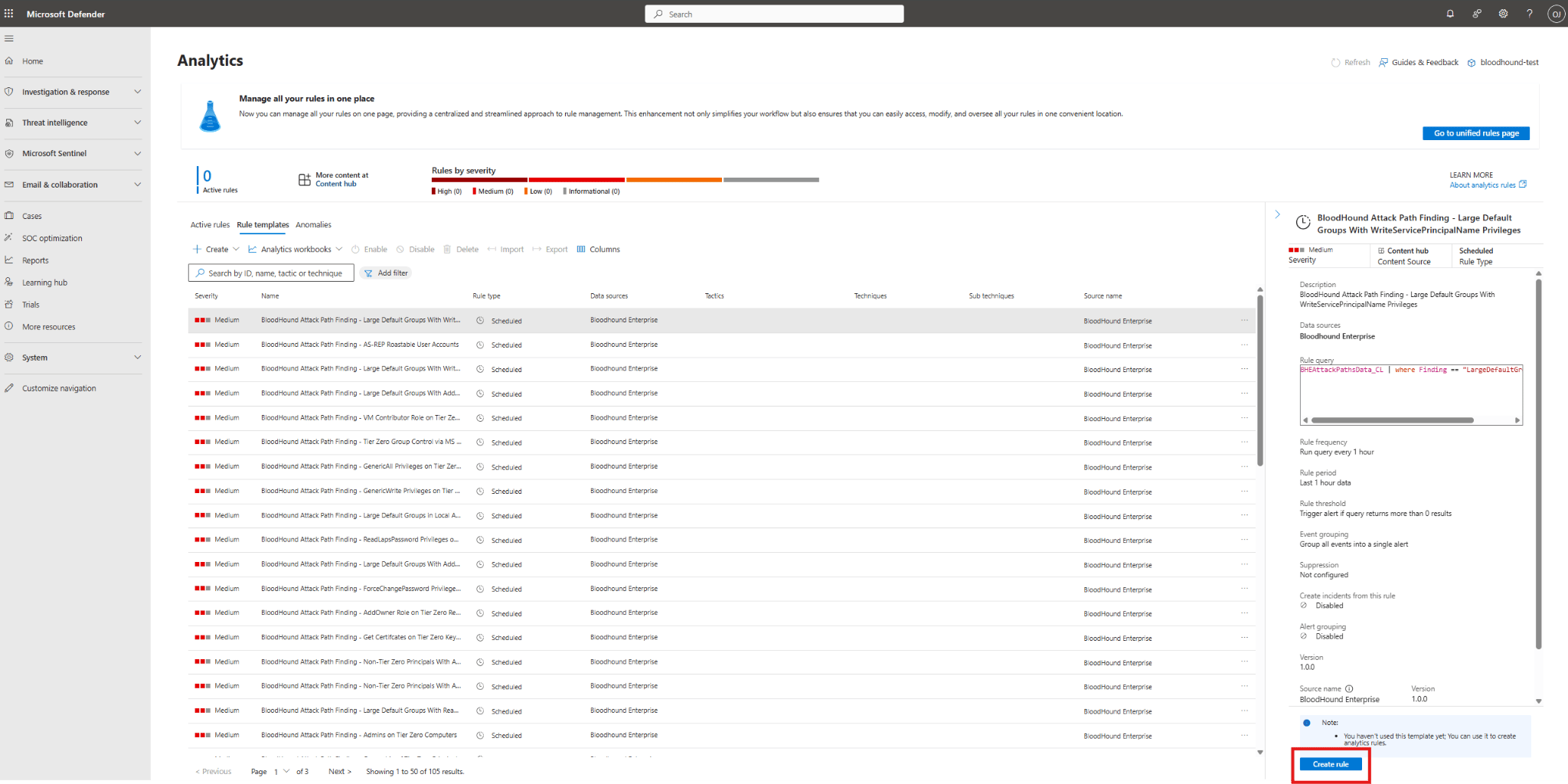The height and width of the screenshot is (784, 1568).
Task: Click the Reports chart icon
Action: [x=9, y=260]
